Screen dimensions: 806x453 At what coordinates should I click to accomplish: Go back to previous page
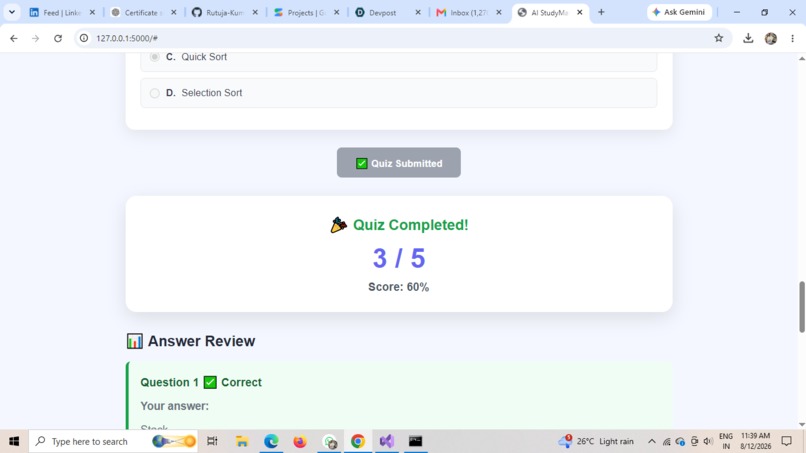coord(14,38)
